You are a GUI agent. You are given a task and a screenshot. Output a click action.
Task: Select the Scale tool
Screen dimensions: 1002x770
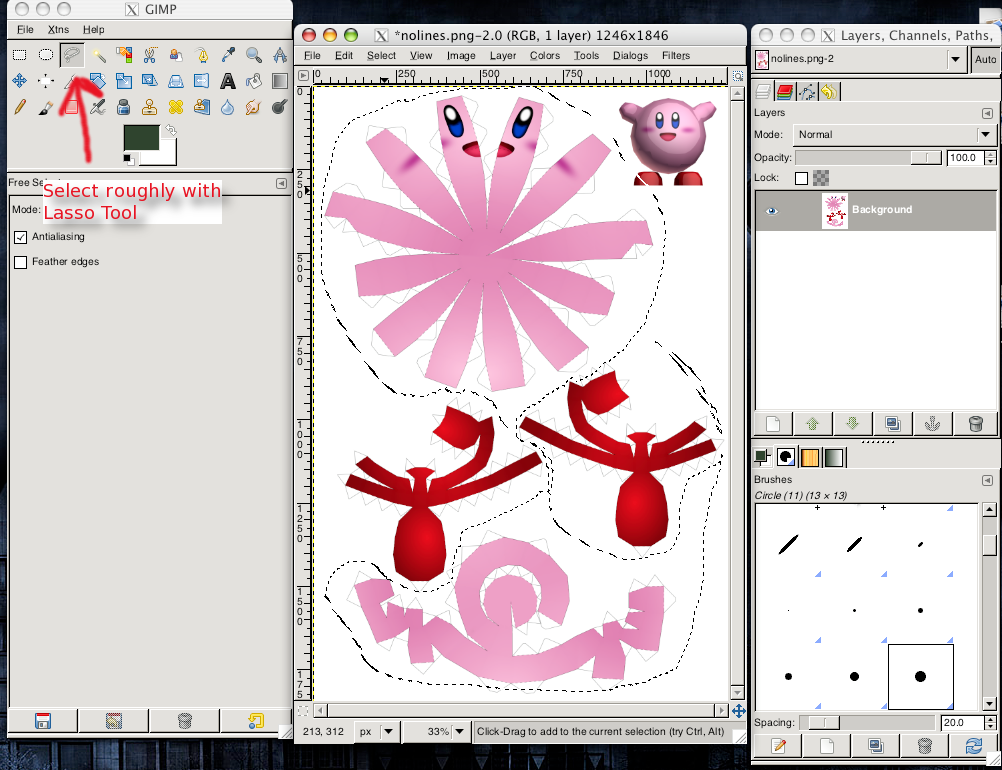pos(124,81)
